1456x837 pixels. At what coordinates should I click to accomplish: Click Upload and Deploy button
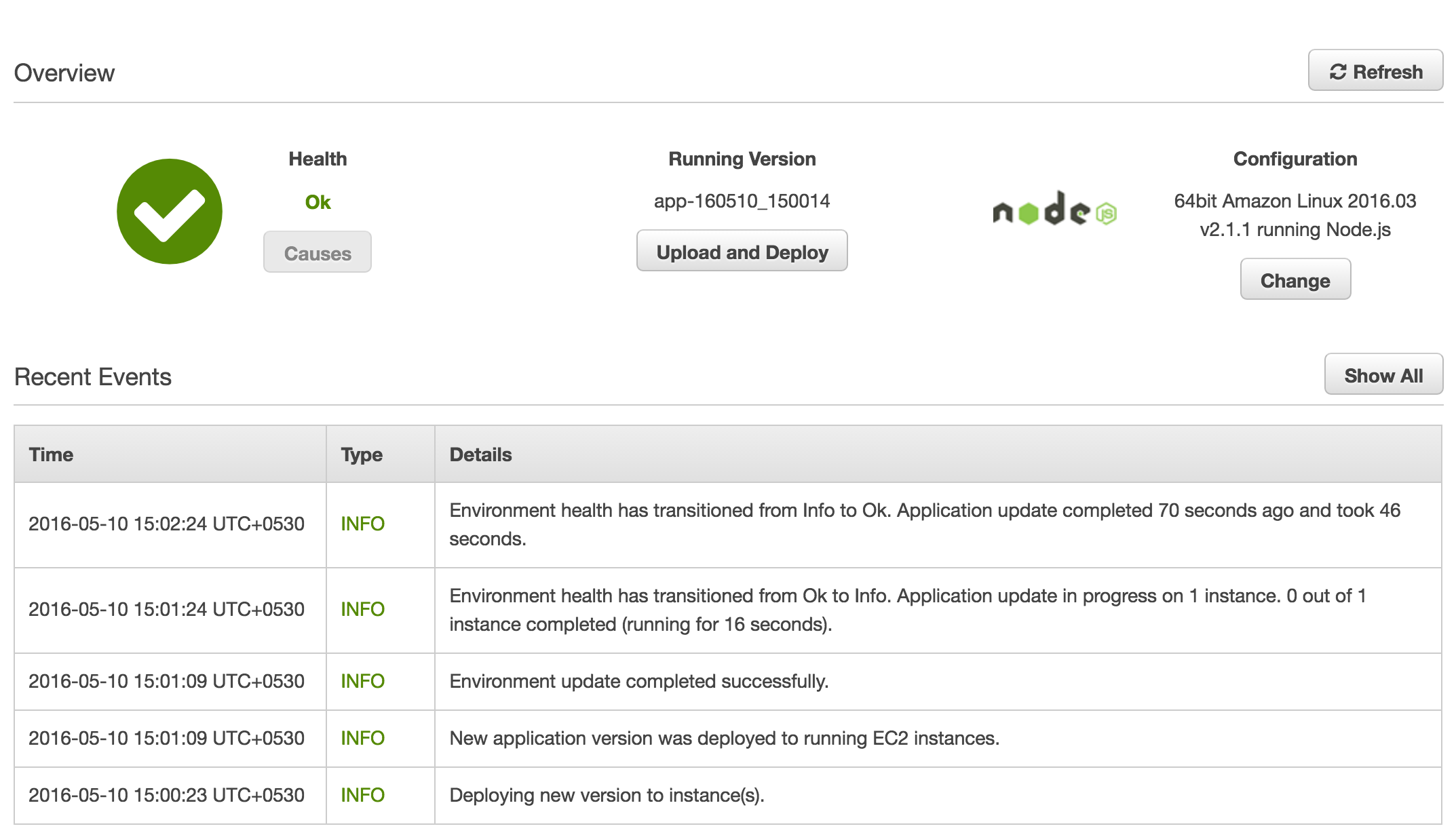point(742,251)
